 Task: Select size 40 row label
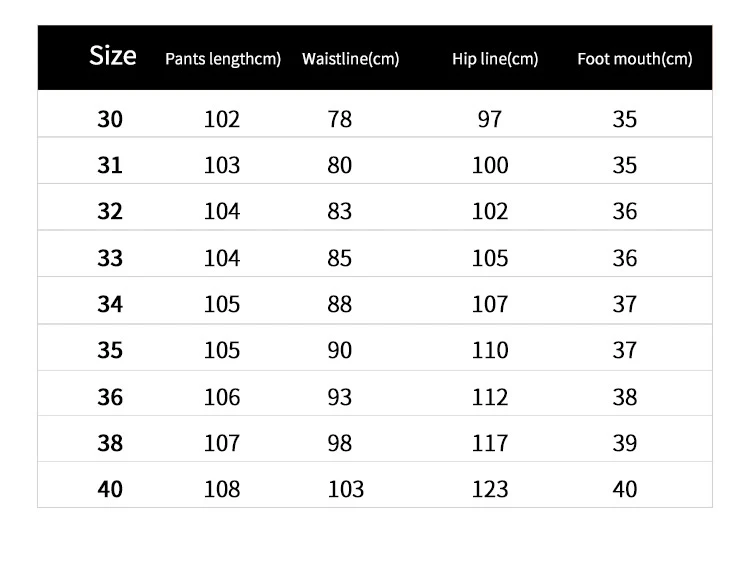click(x=110, y=489)
